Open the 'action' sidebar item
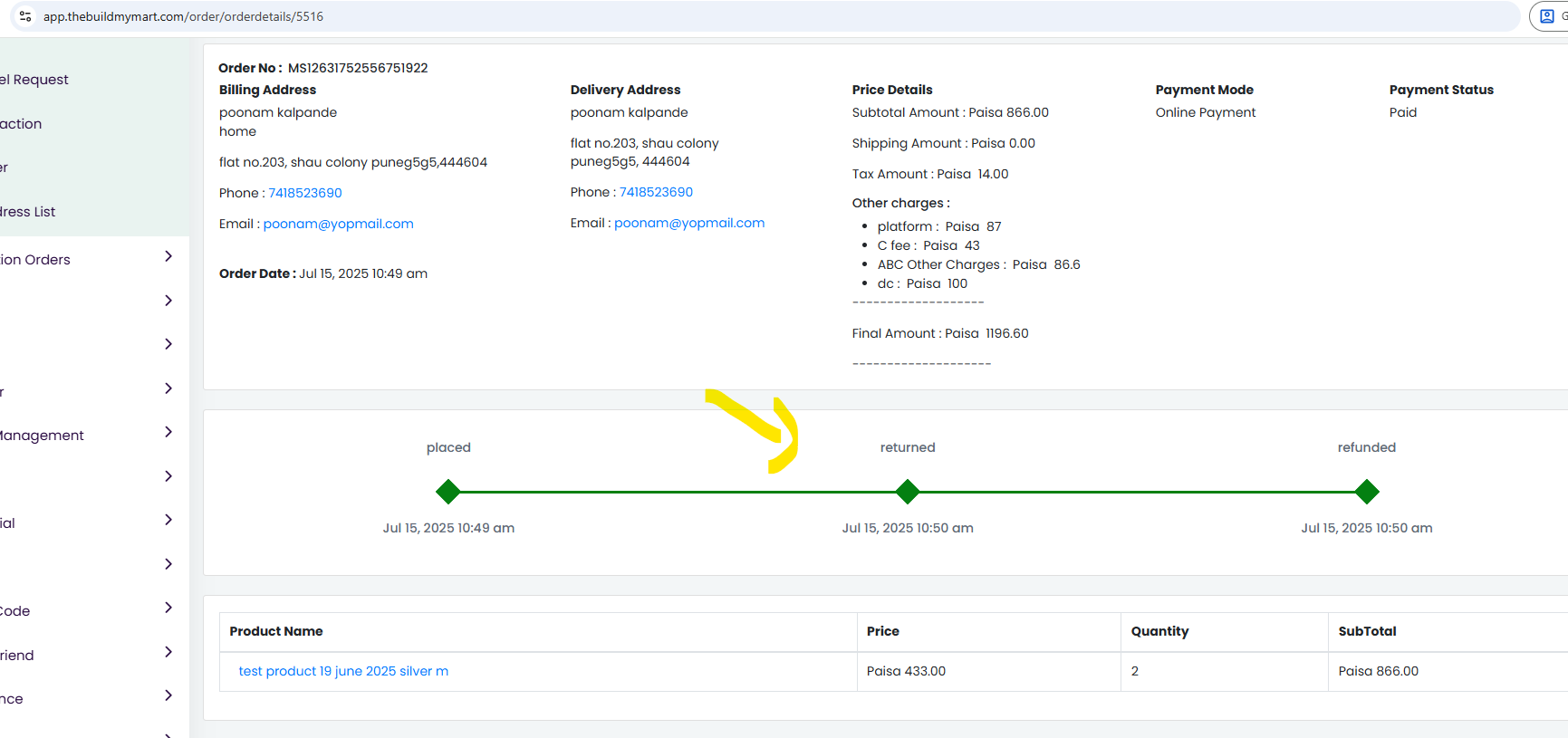1568x738 pixels. [21, 124]
